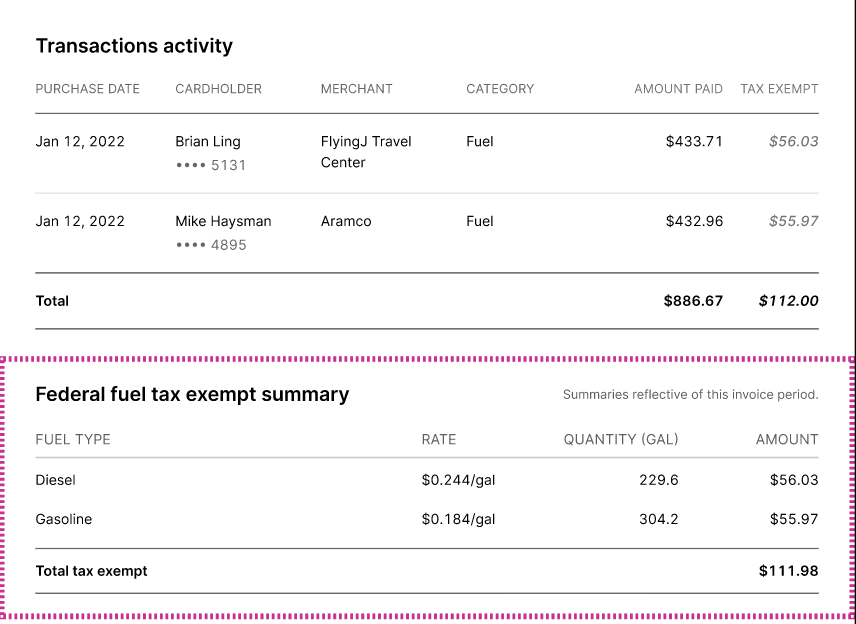Image resolution: width=856 pixels, height=624 pixels.
Task: Select cardholder Mike Haysman
Action: [223, 221]
